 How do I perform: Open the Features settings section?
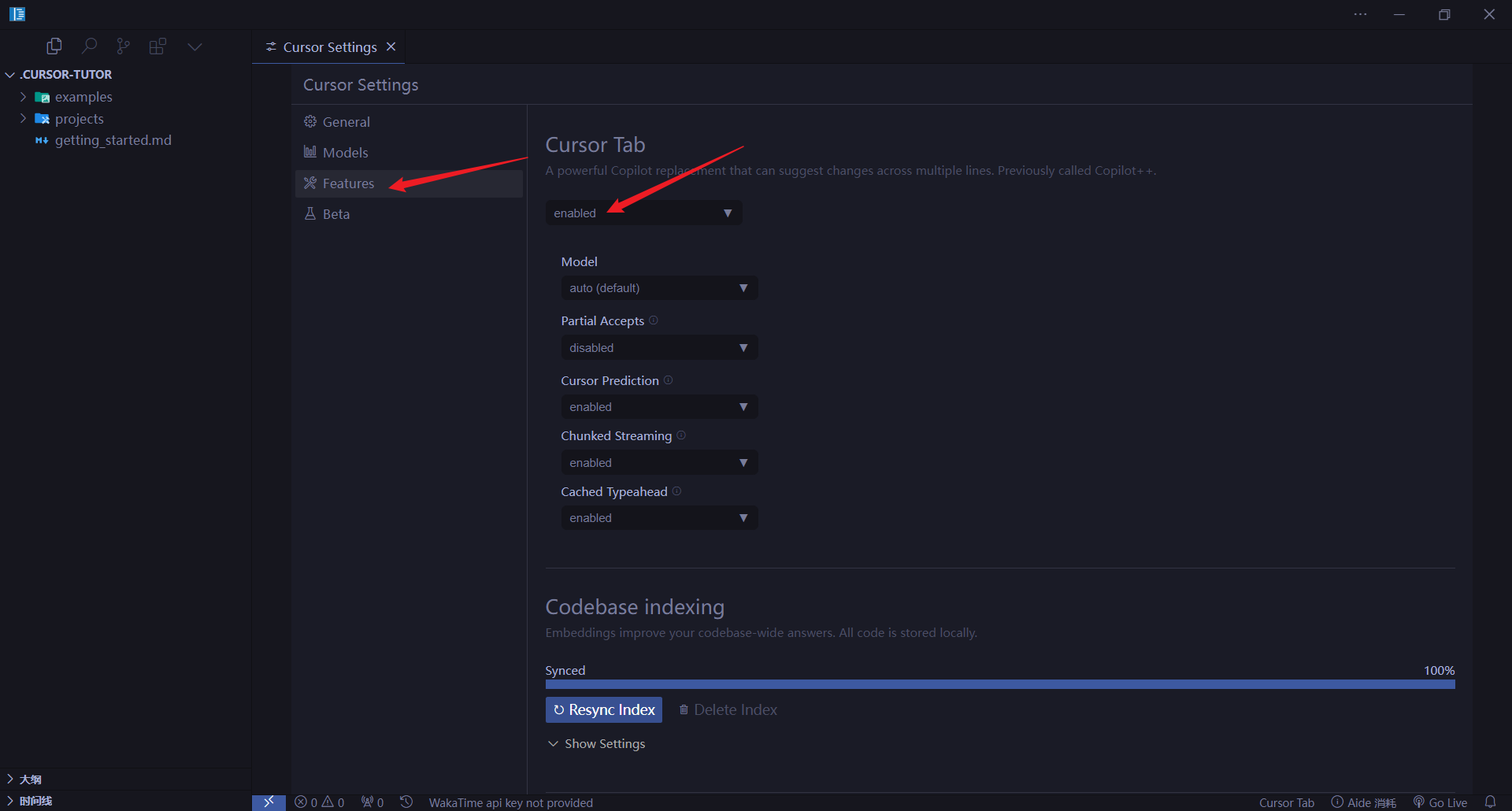point(409,183)
